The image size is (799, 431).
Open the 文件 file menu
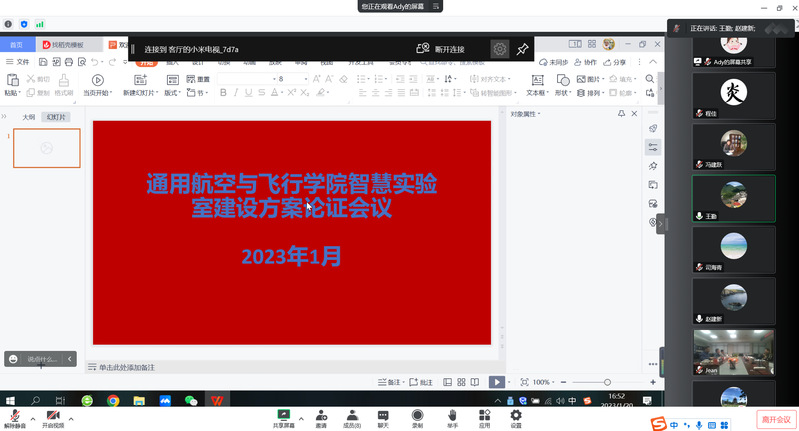18,62
